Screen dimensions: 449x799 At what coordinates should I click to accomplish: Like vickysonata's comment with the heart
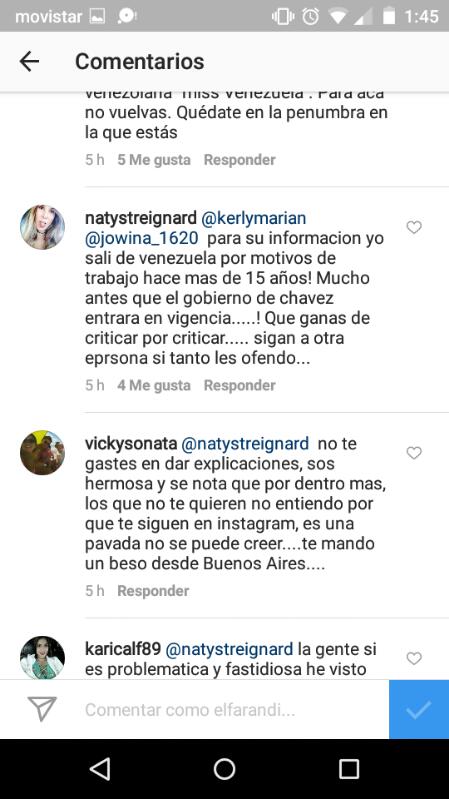(414, 452)
